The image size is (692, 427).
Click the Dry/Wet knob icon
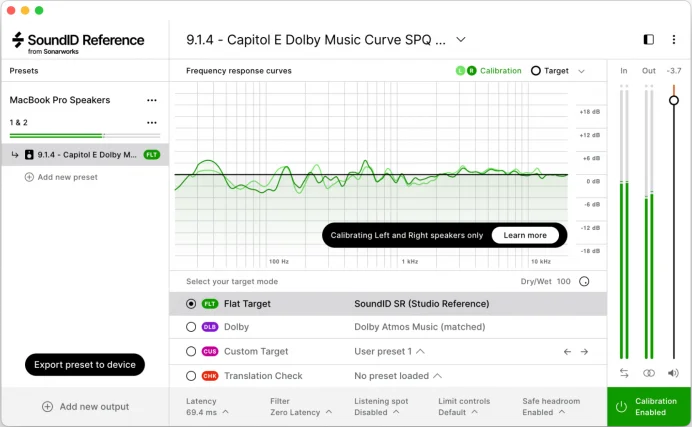pyautogui.click(x=584, y=281)
